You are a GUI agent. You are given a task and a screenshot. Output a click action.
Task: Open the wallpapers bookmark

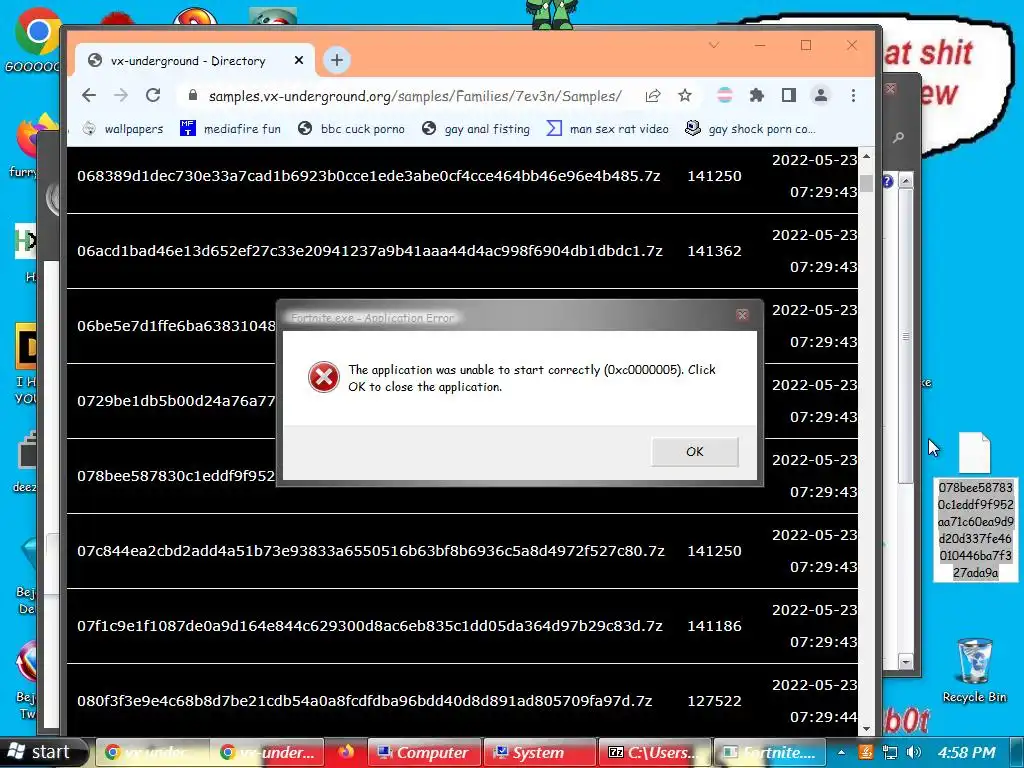click(123, 129)
